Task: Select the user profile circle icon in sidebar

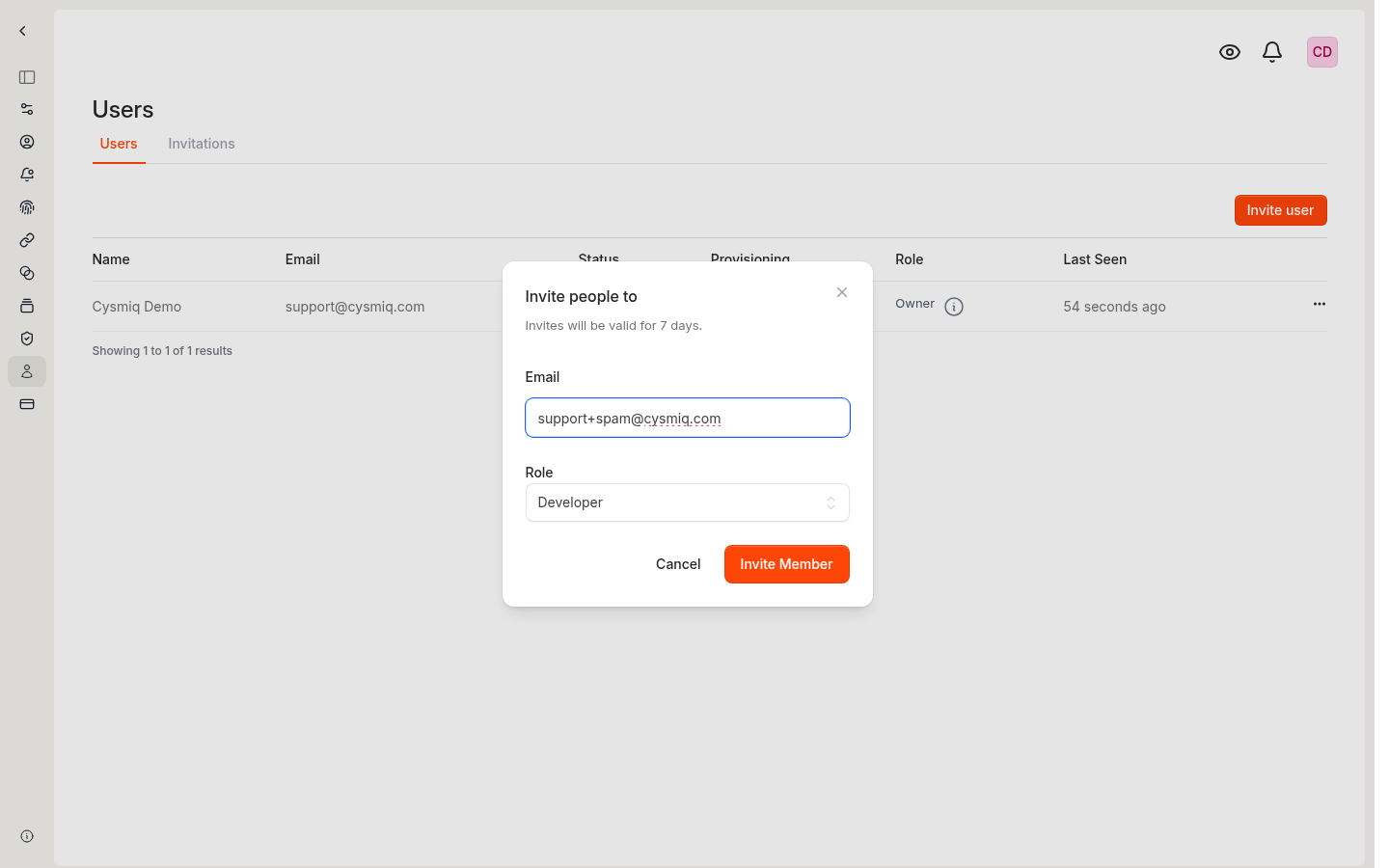Action: pyautogui.click(x=26, y=141)
